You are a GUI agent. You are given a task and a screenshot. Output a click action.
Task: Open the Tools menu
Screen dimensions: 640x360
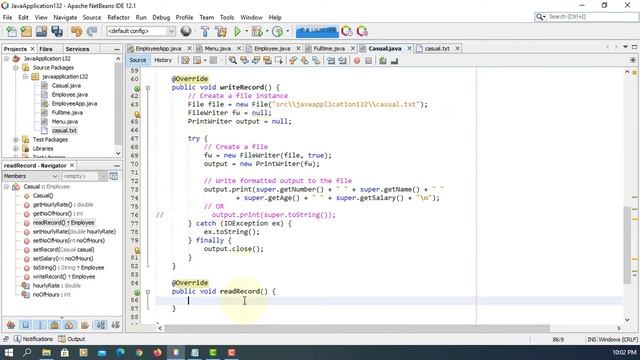tap(227, 18)
